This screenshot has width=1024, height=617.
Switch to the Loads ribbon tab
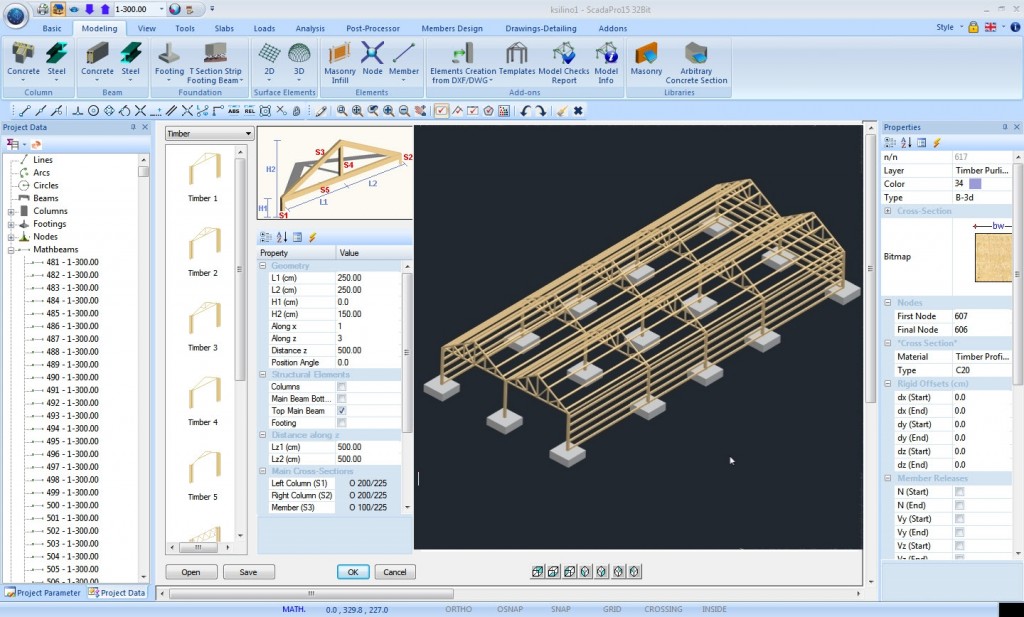click(x=264, y=28)
